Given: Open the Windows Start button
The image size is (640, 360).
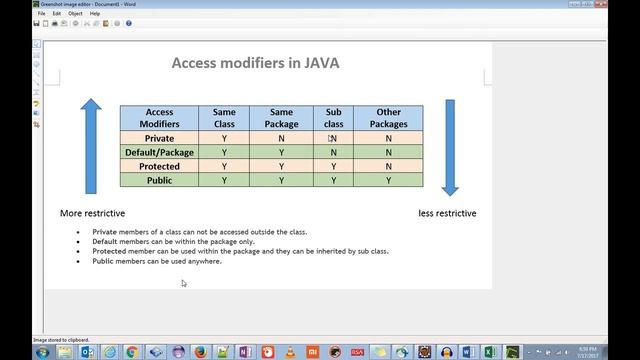Looking at the screenshot, I should 42,352.
